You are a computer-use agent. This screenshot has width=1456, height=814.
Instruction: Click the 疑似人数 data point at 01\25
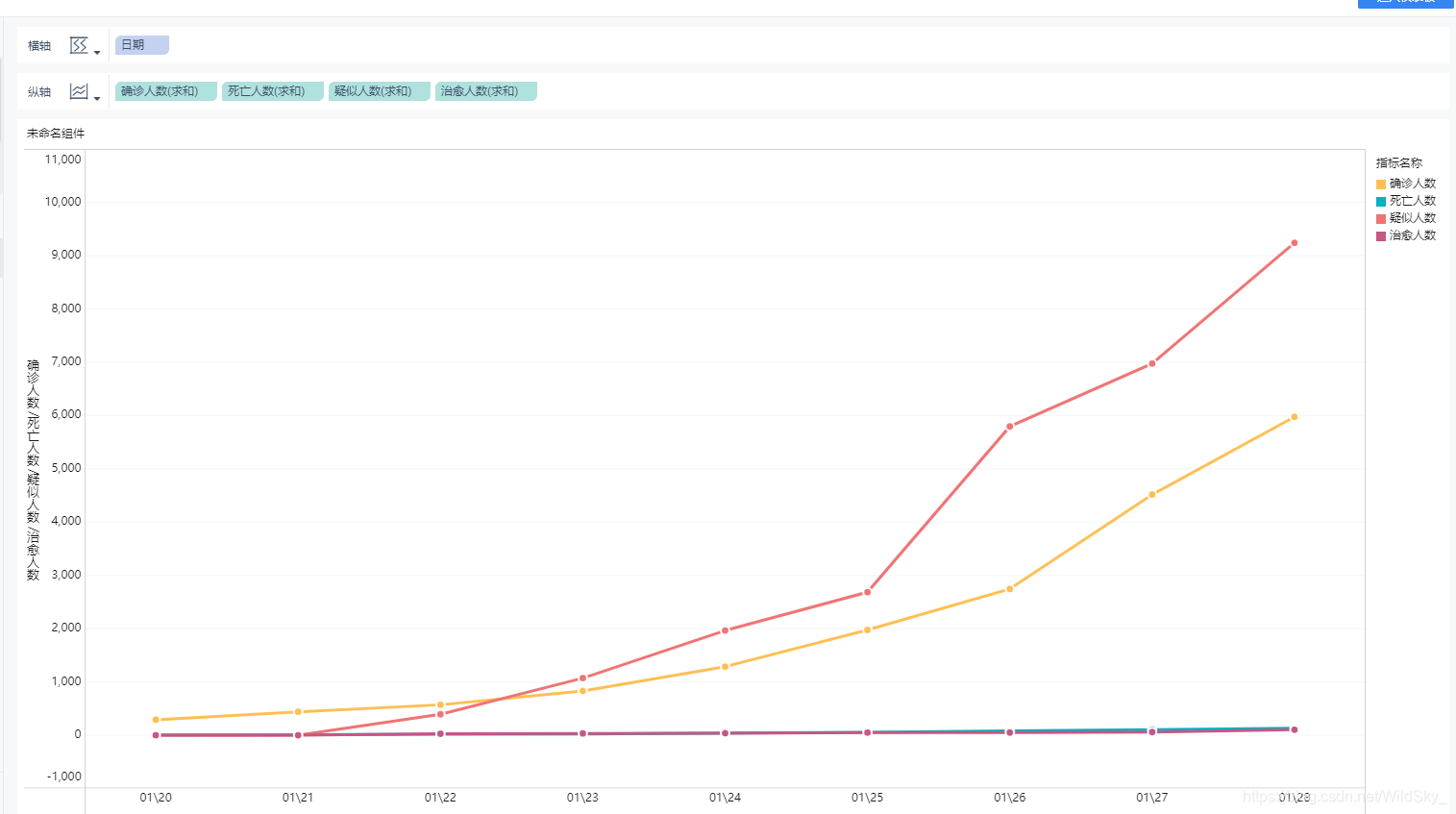pos(868,592)
